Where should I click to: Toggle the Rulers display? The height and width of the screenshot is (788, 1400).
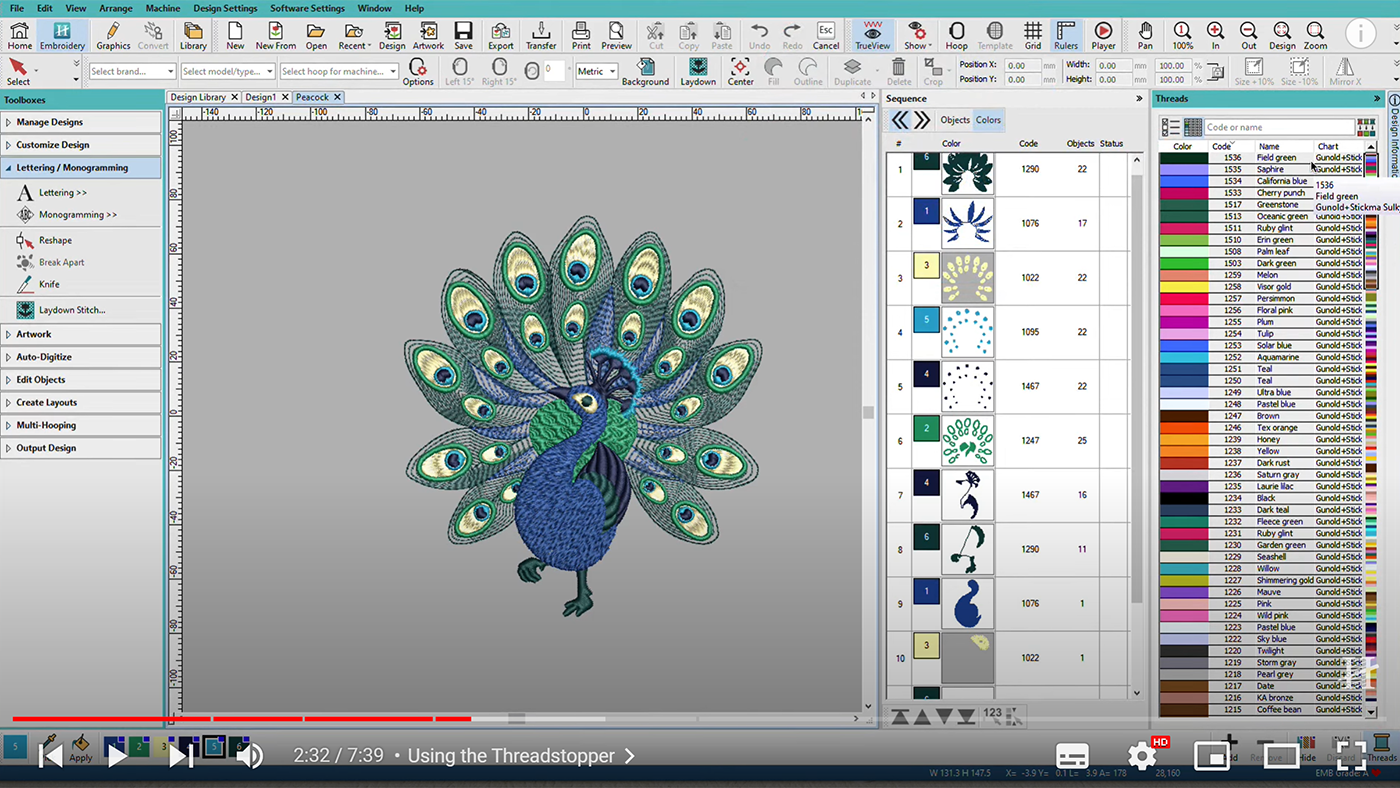(1065, 35)
